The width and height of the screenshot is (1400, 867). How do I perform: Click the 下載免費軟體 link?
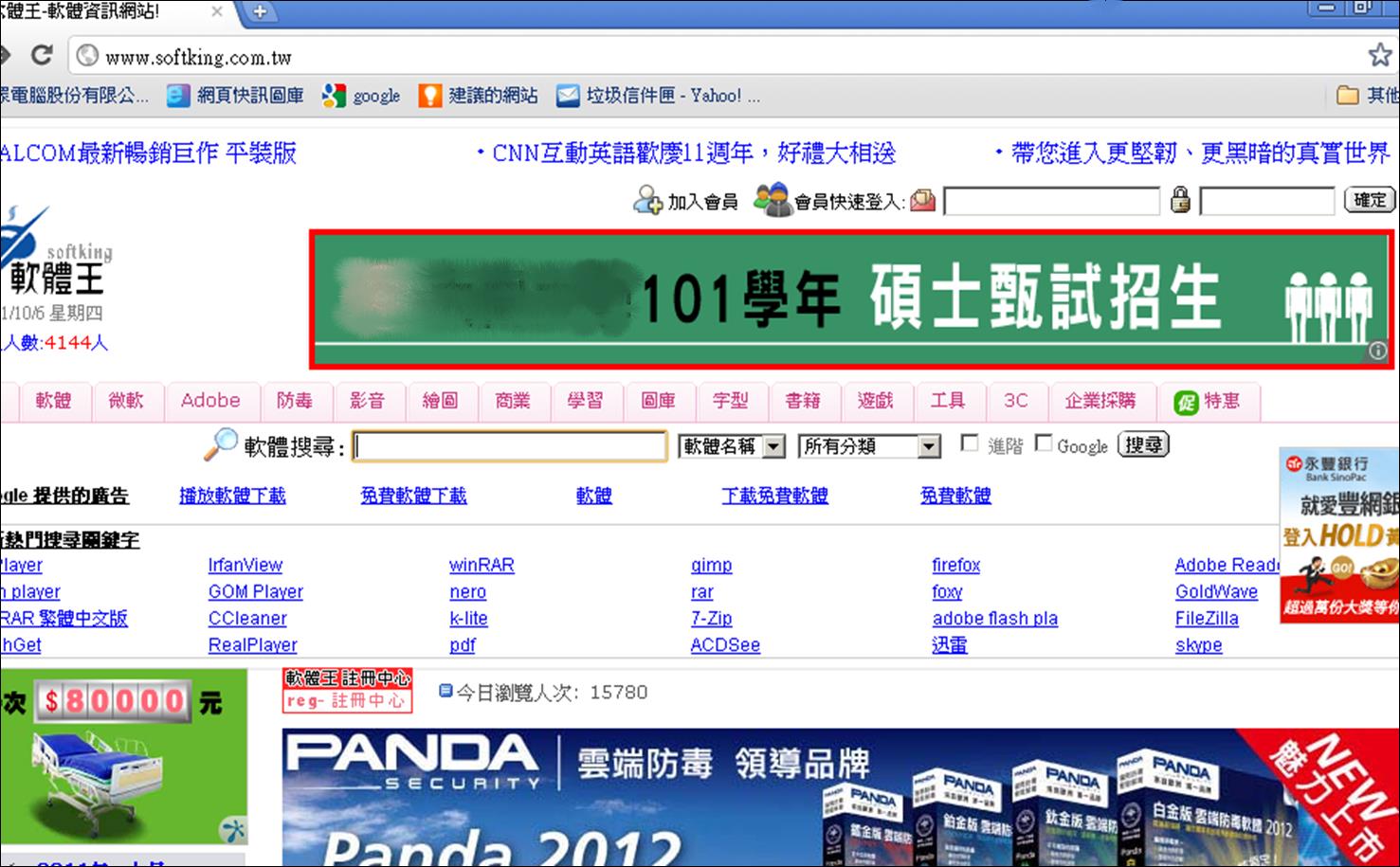(x=774, y=496)
